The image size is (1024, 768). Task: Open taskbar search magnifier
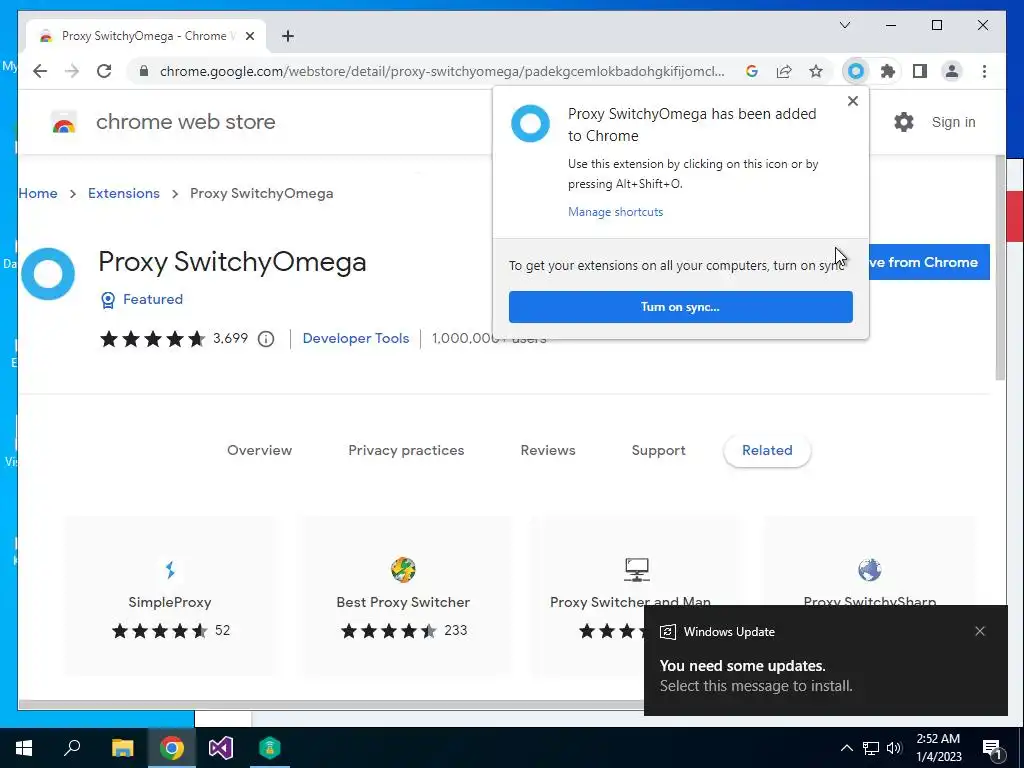[72, 748]
